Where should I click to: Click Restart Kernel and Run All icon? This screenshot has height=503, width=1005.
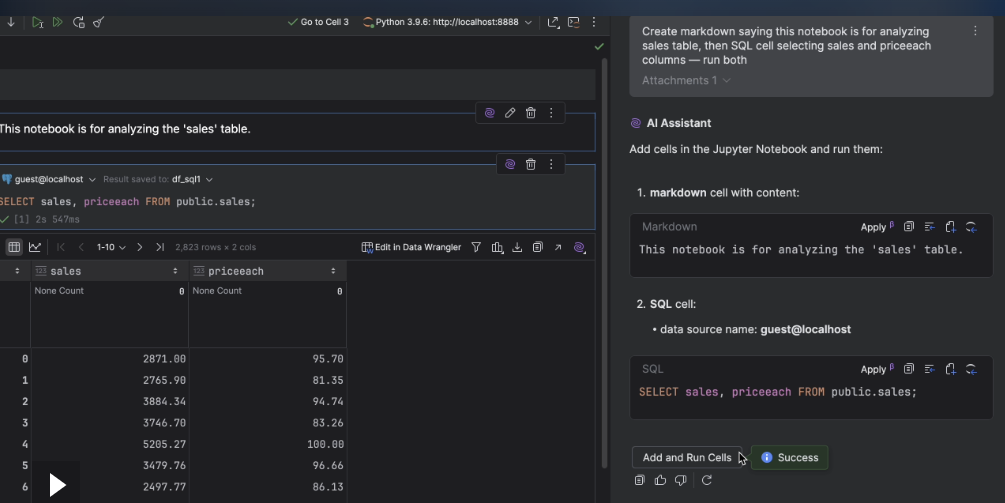(x=79, y=22)
